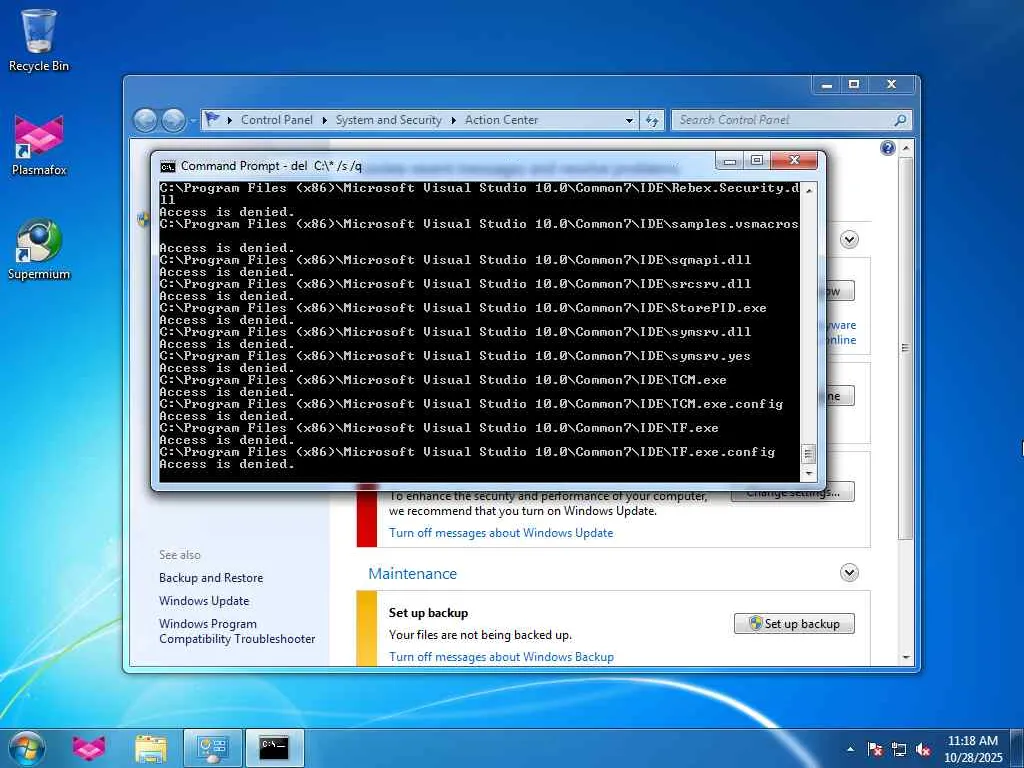Screen dimensions: 1024x768
Task: Click the TCM.exe.config path line
Action: pos(471,404)
